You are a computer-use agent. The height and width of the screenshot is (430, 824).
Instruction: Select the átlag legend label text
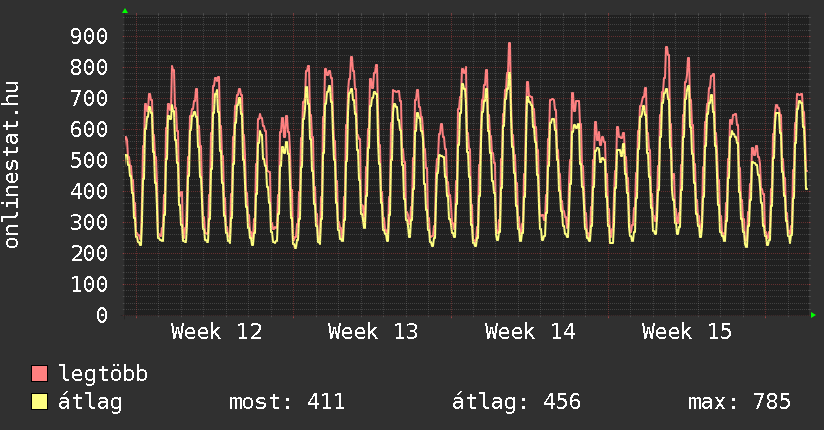point(90,402)
